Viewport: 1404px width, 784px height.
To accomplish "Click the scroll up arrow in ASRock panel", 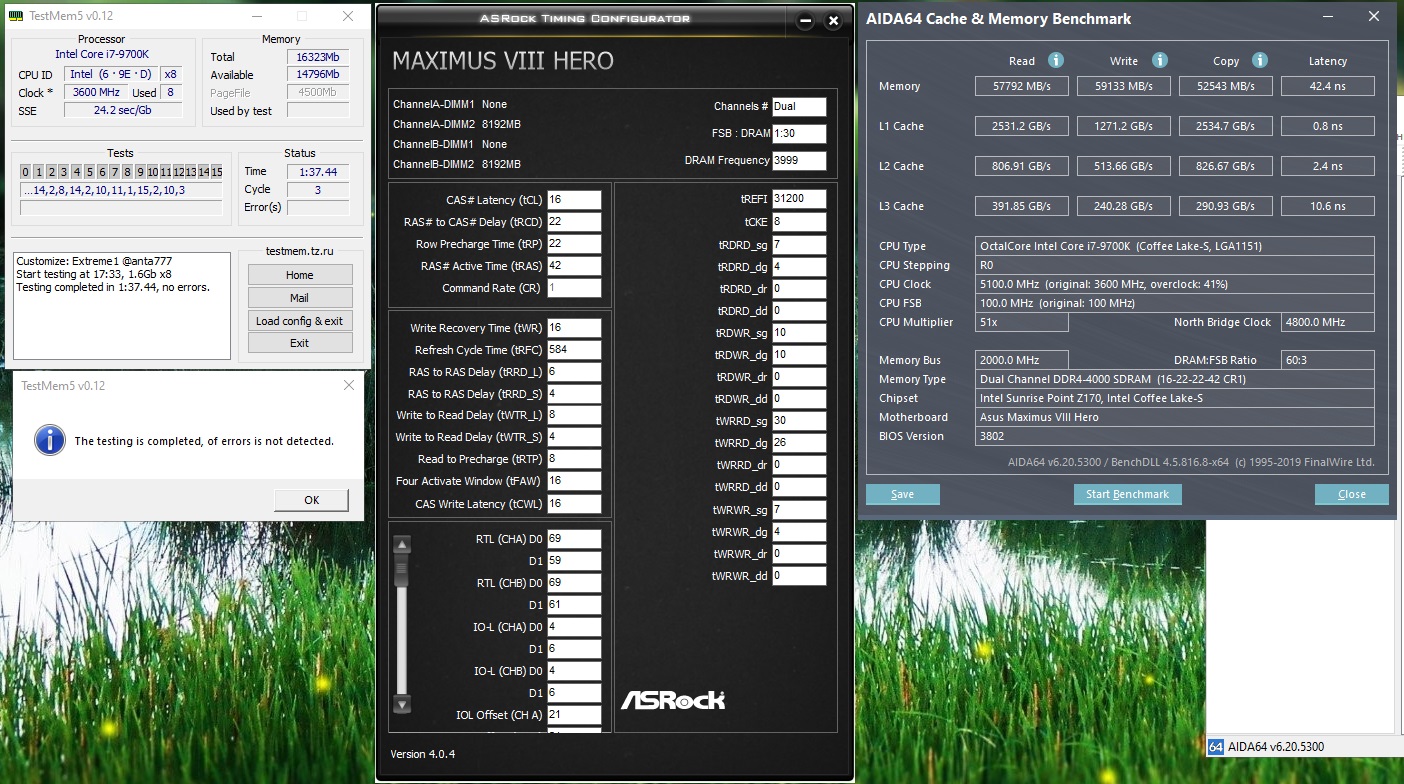I will [402, 545].
